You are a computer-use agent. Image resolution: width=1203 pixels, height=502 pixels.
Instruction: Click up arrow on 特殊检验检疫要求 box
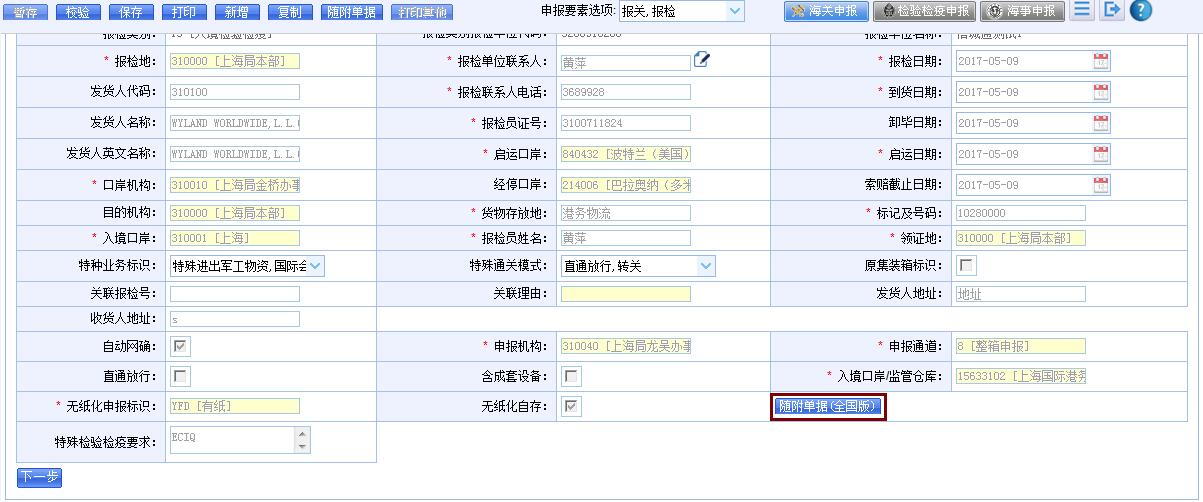(x=302, y=434)
